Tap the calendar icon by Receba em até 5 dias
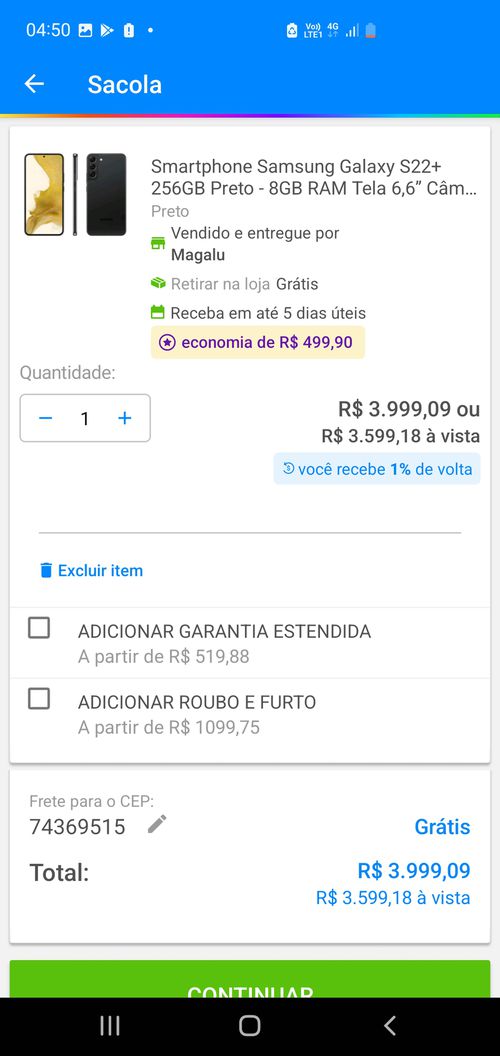This screenshot has width=500, height=1056. point(158,312)
